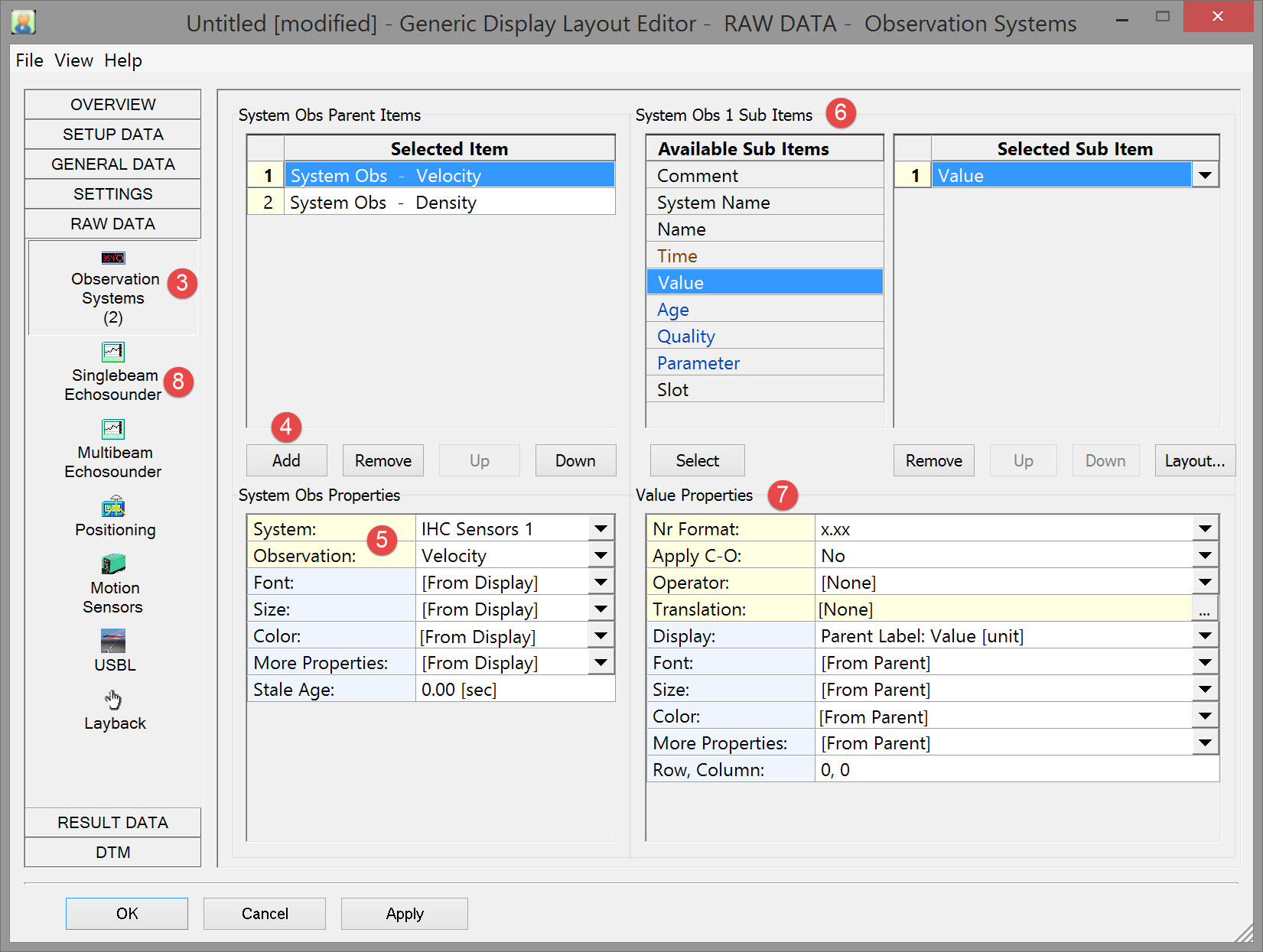Open the Observation Systems icon in sidebar

coord(113,258)
